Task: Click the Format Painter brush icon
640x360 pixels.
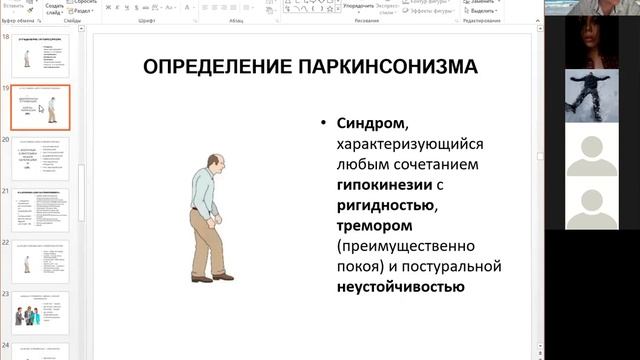Action: (x=30, y=10)
